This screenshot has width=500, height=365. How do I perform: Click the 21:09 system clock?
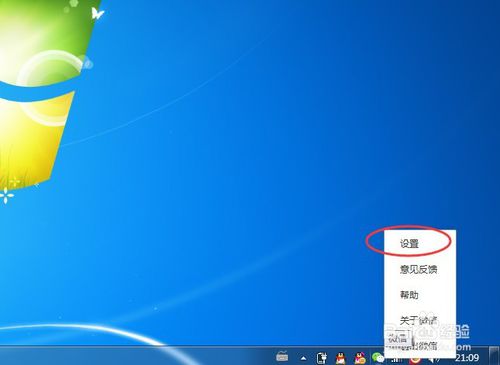(467, 358)
